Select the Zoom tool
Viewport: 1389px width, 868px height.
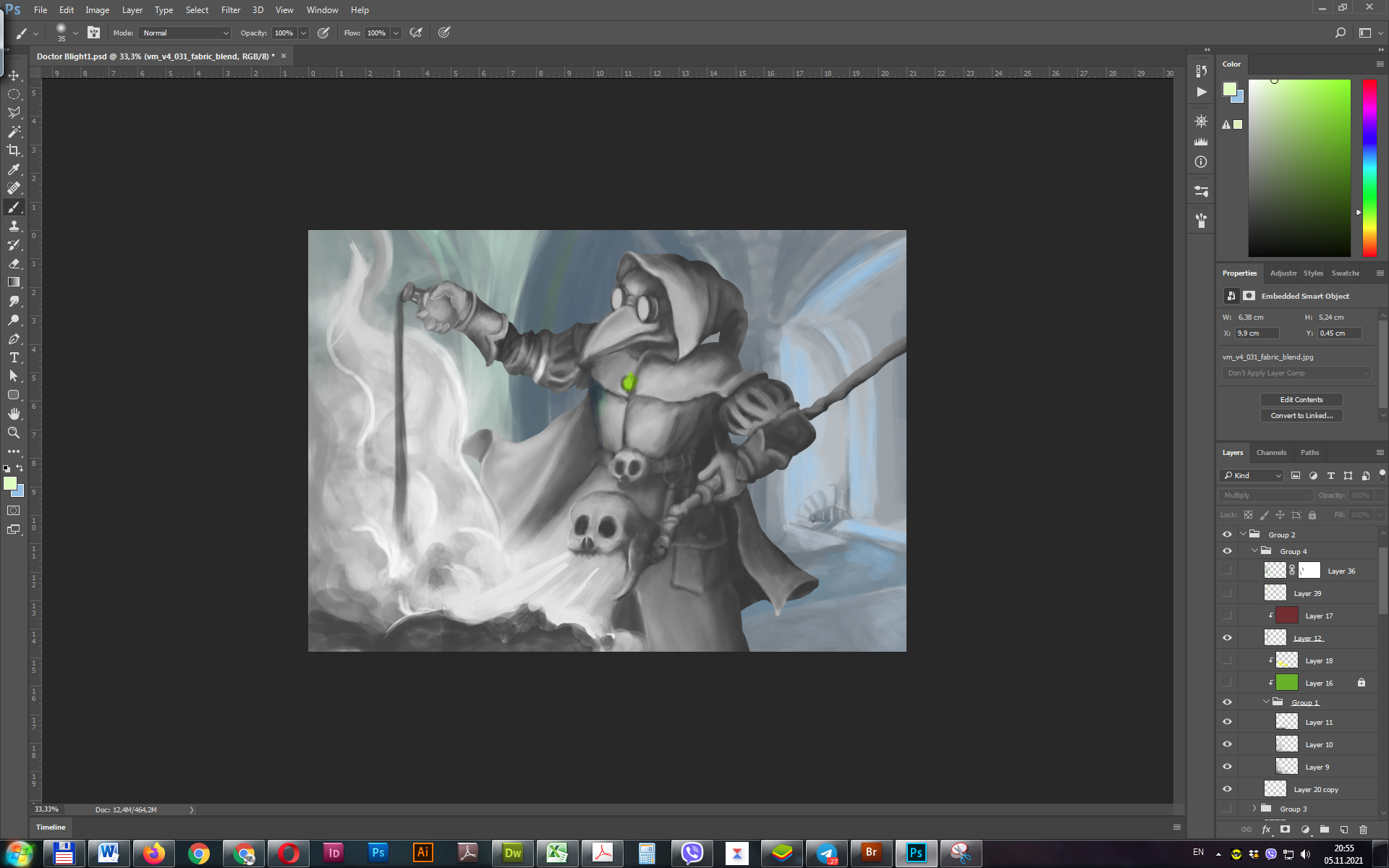pyautogui.click(x=14, y=433)
